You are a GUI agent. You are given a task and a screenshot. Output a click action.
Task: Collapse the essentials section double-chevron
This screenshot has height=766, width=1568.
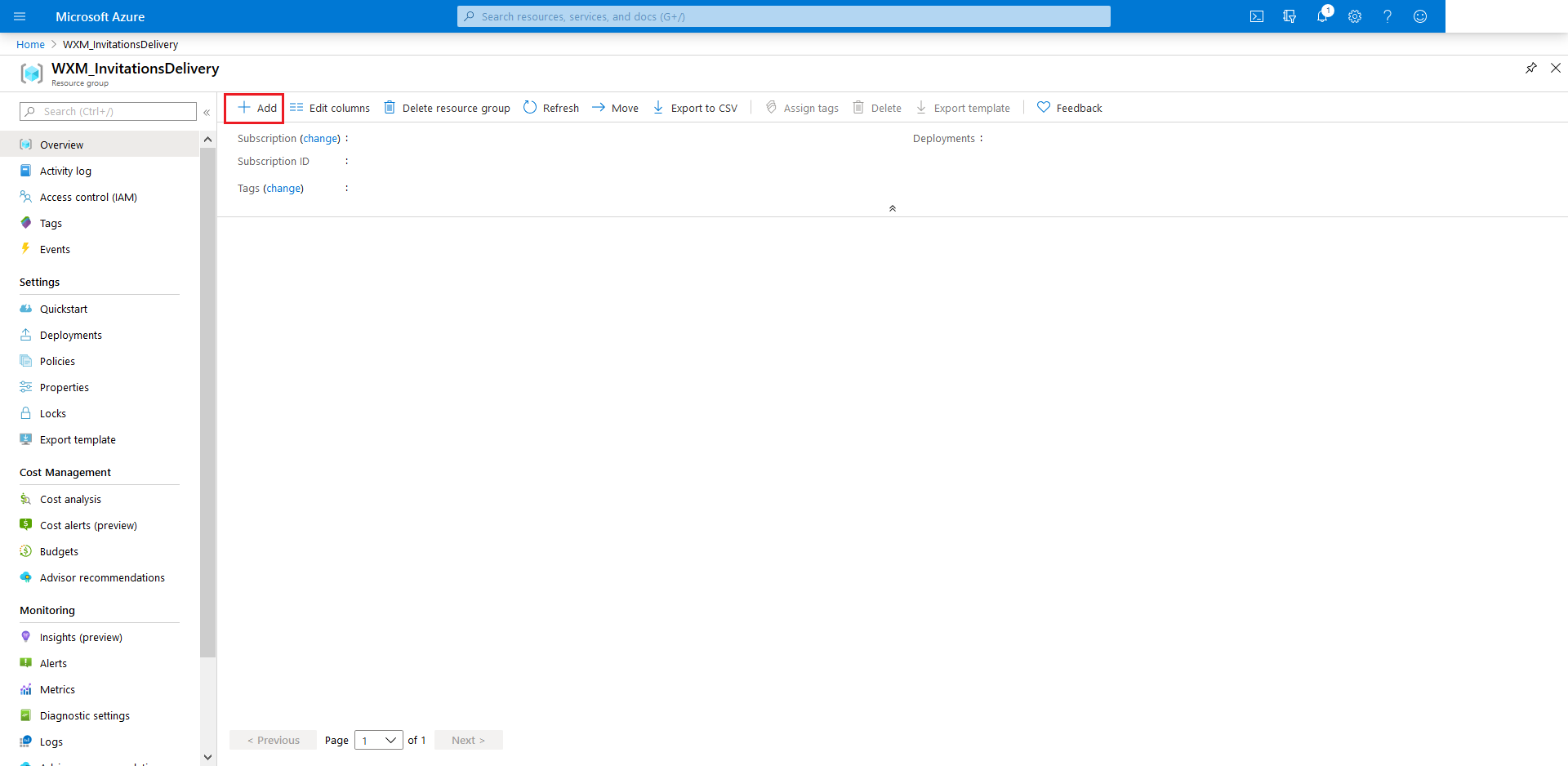pos(893,208)
